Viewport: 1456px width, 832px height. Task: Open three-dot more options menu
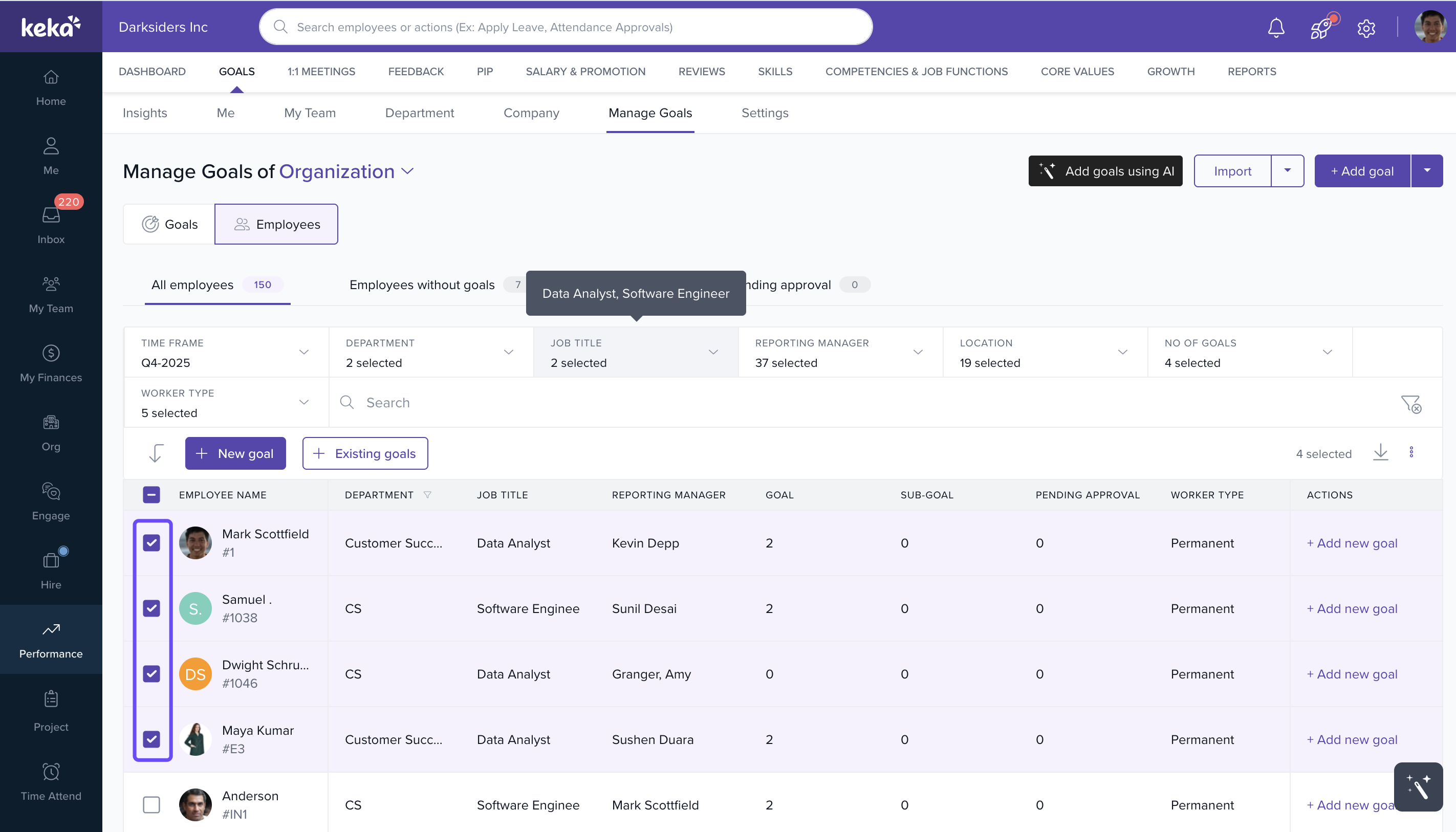(1411, 452)
